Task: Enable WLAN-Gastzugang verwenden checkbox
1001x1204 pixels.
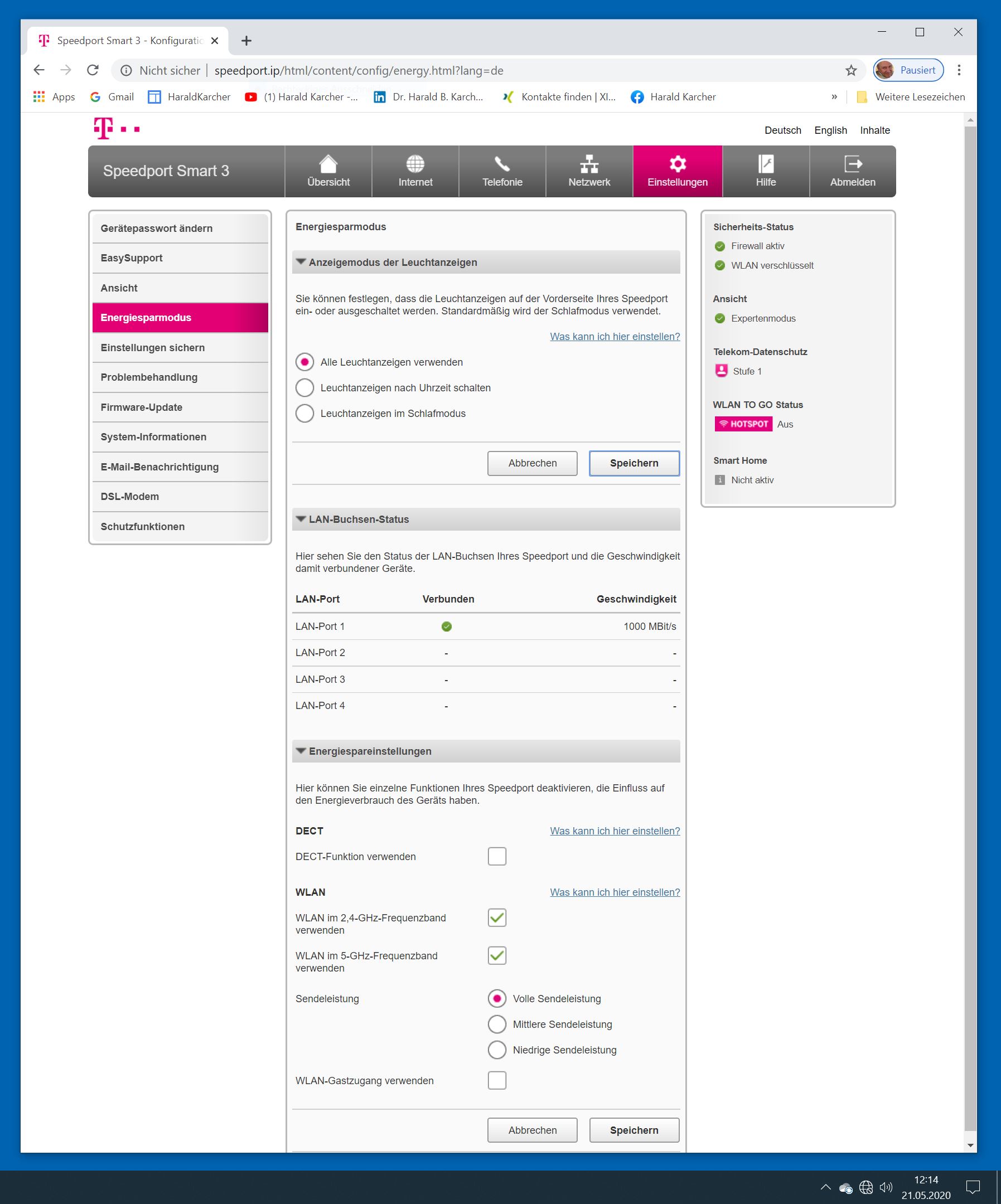Action: 497,1080
